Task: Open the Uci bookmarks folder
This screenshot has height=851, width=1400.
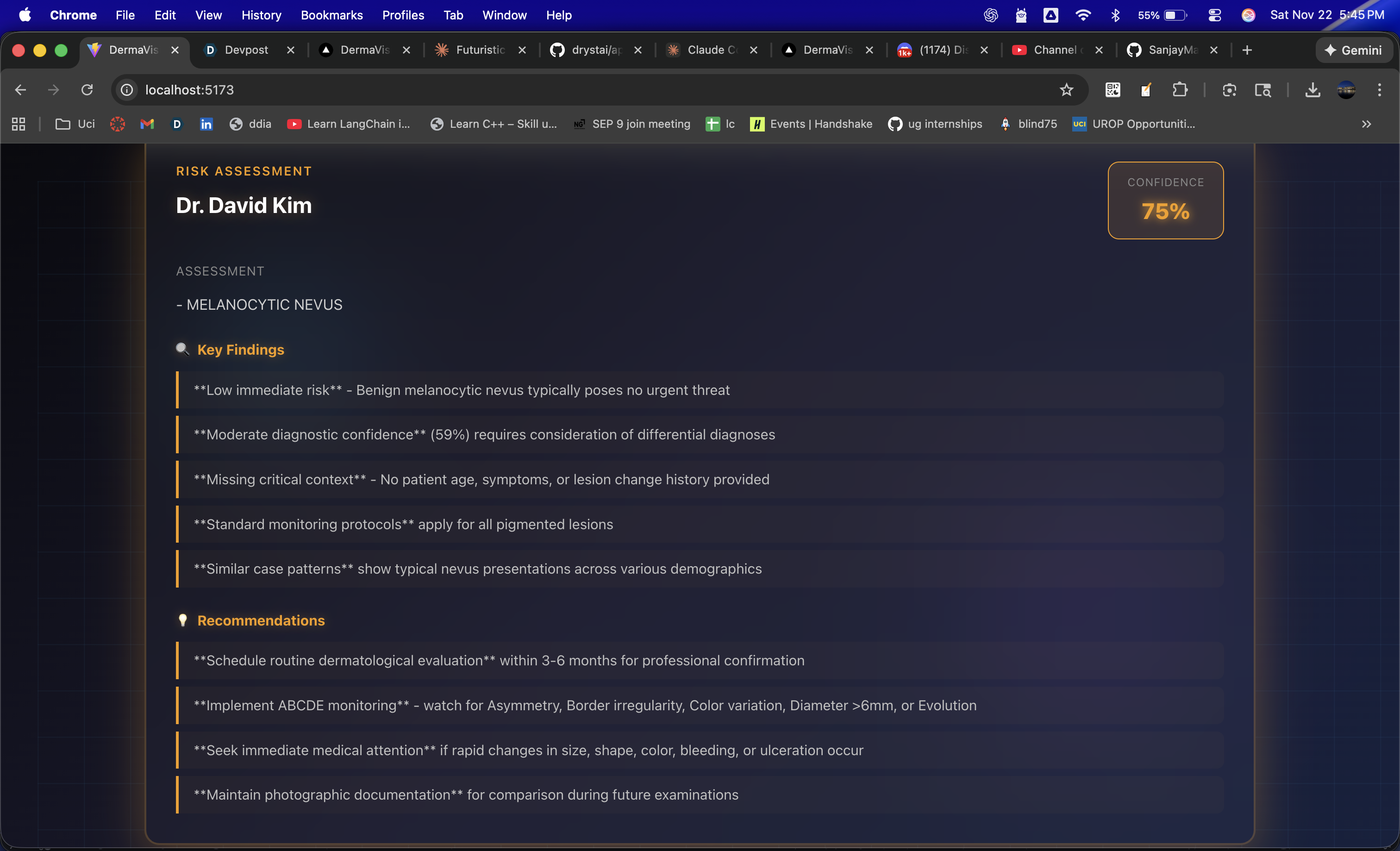Action: pyautogui.click(x=75, y=124)
